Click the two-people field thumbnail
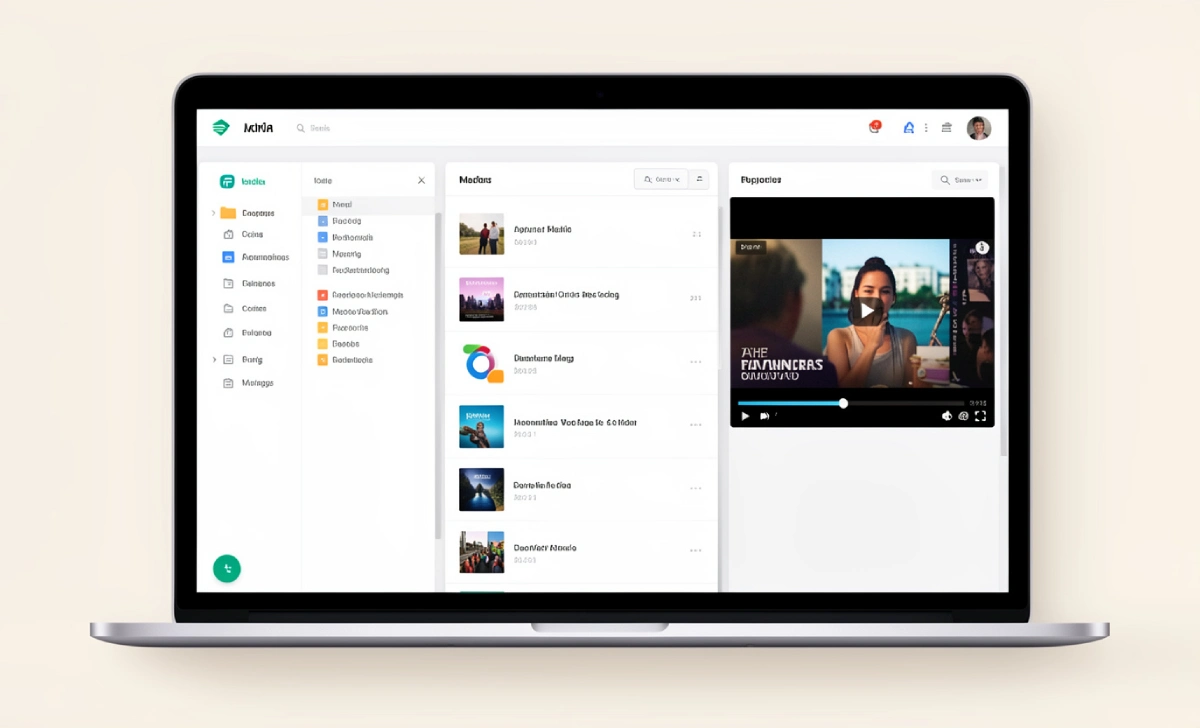This screenshot has width=1200, height=728. [x=481, y=235]
